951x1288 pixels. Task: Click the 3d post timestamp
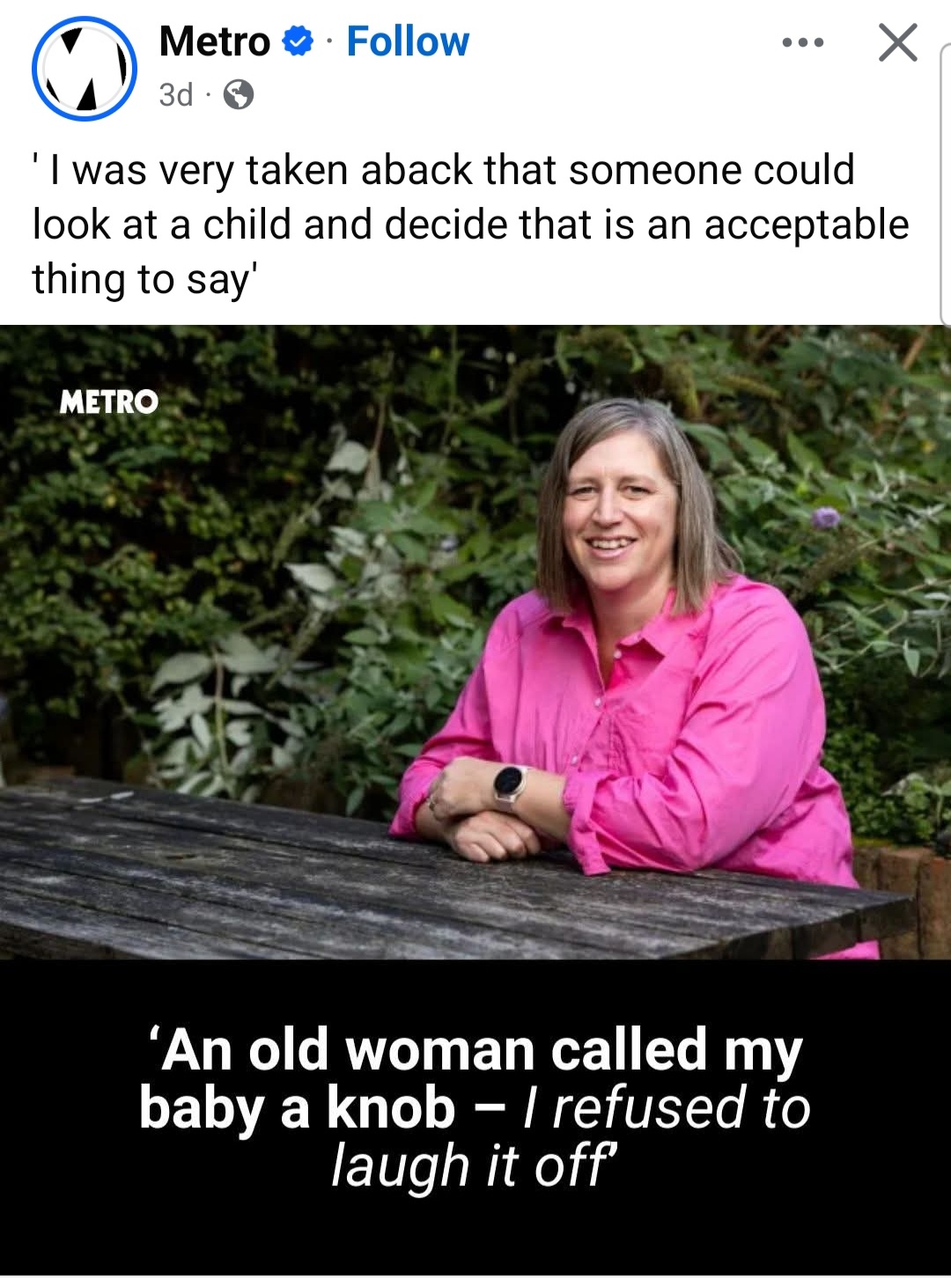click(175, 94)
